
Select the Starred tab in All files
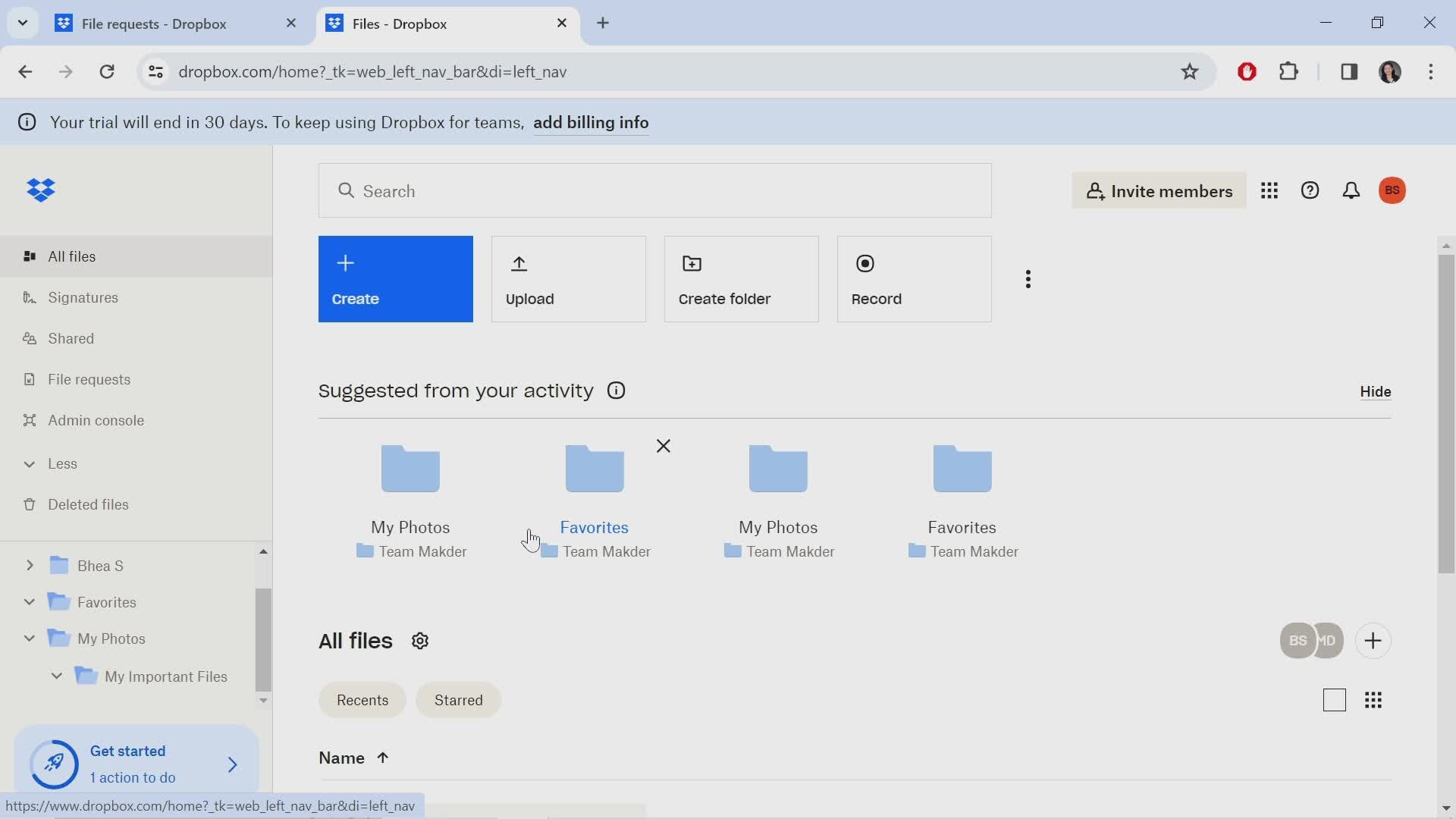(459, 701)
